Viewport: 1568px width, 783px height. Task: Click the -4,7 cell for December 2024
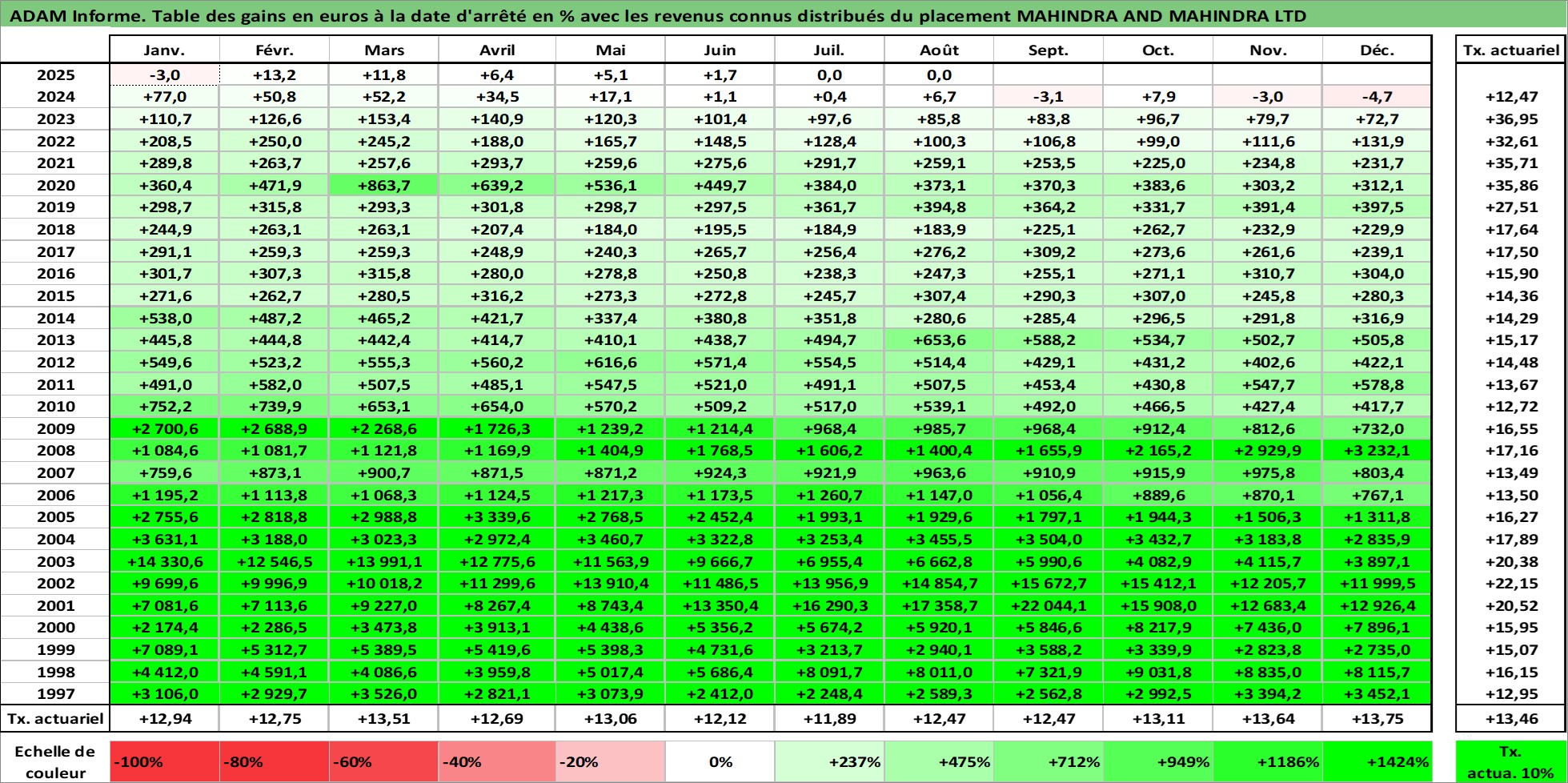pyautogui.click(x=1377, y=97)
